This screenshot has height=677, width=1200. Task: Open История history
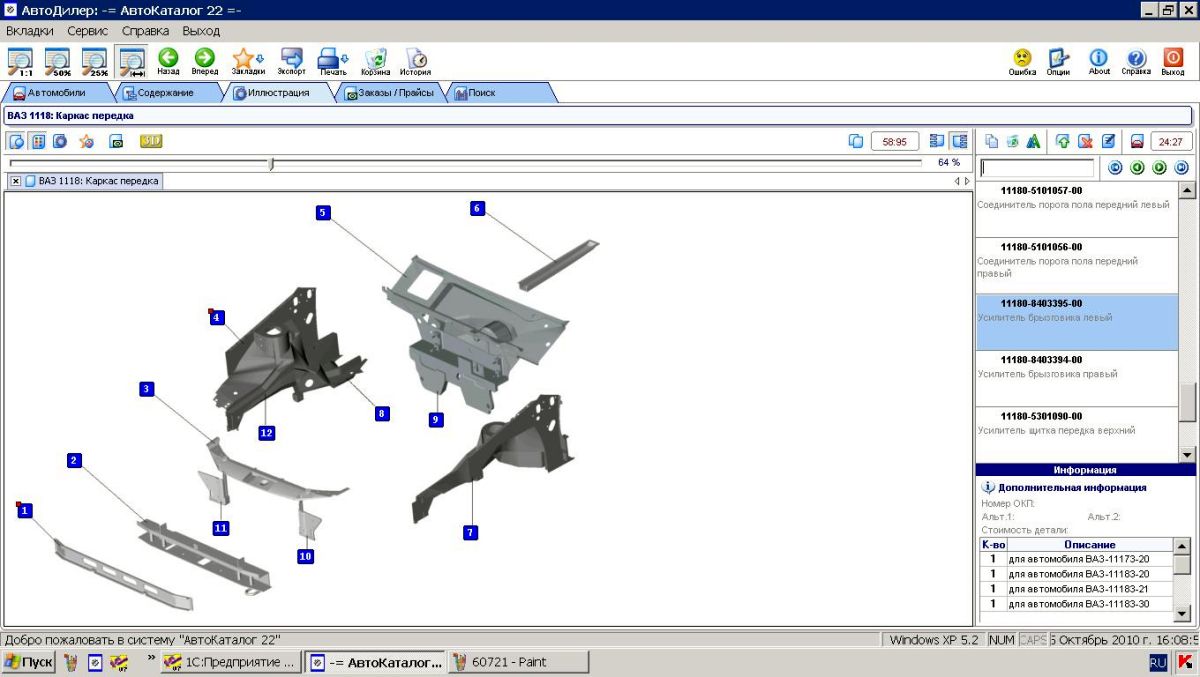[x=416, y=62]
